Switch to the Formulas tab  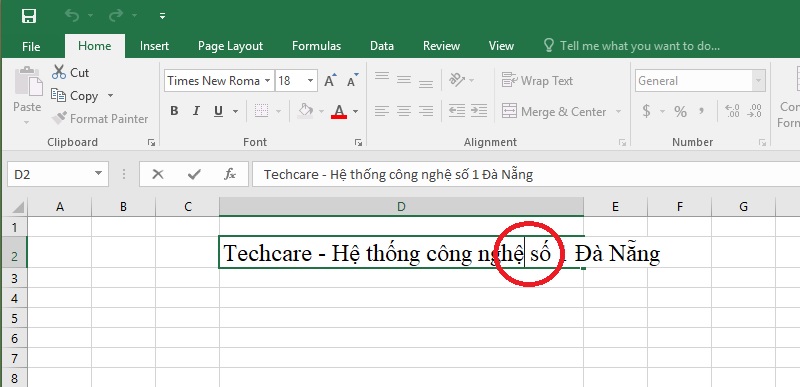point(316,46)
